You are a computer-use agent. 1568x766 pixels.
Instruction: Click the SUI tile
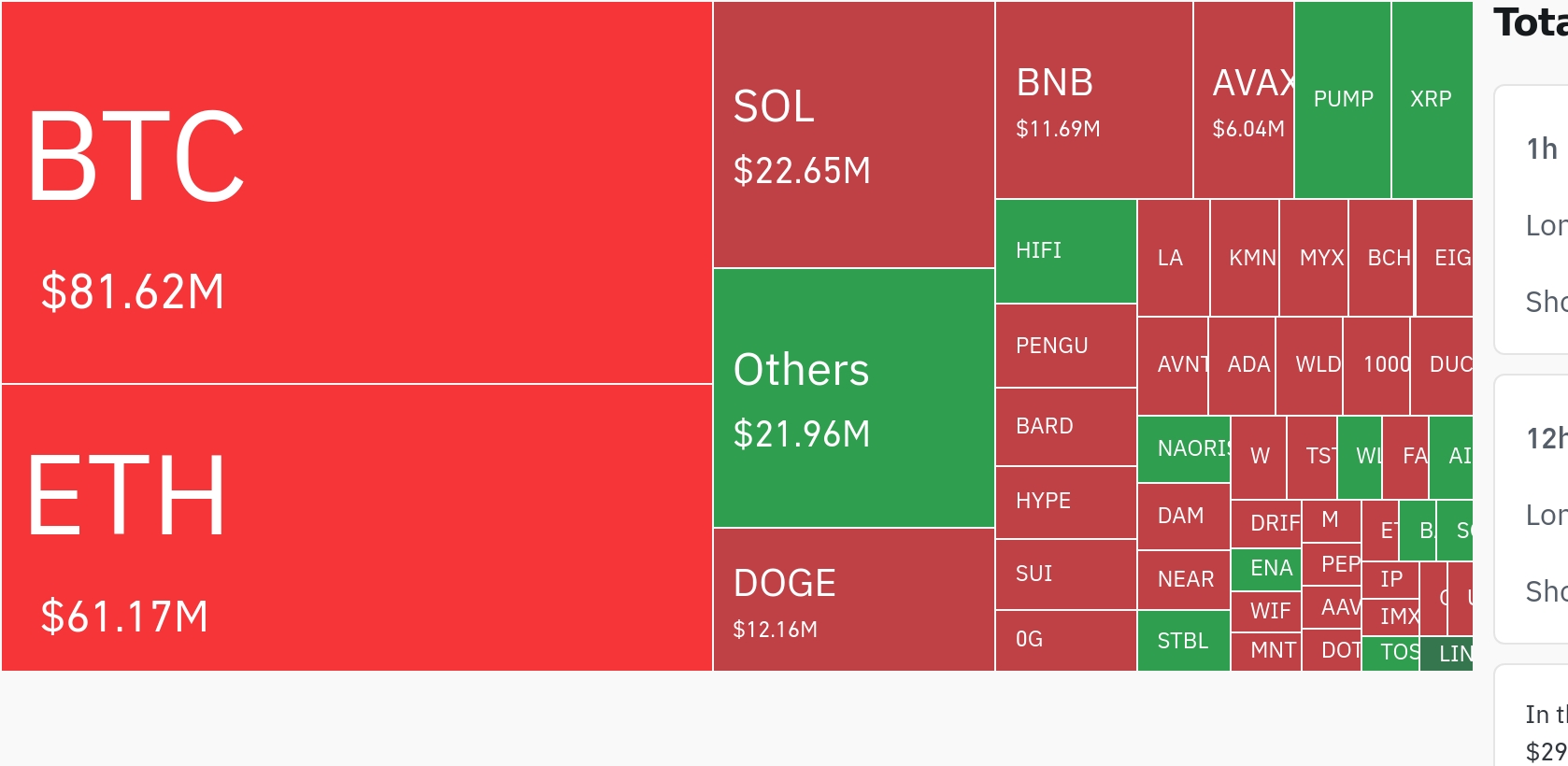pyautogui.click(x=1065, y=574)
